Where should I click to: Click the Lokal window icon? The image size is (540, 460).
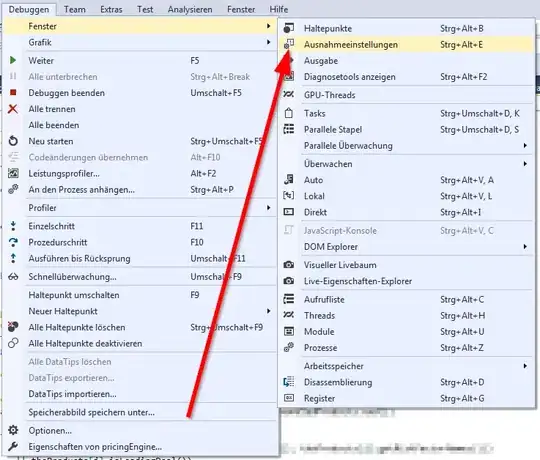pyautogui.click(x=289, y=196)
